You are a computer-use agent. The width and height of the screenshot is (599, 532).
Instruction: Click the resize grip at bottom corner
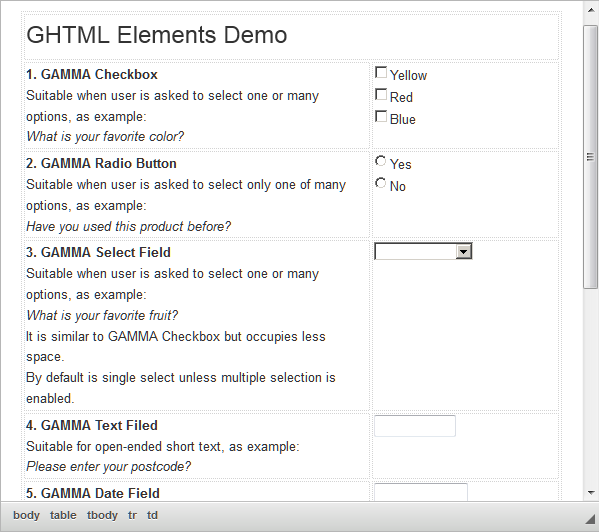tap(590, 518)
